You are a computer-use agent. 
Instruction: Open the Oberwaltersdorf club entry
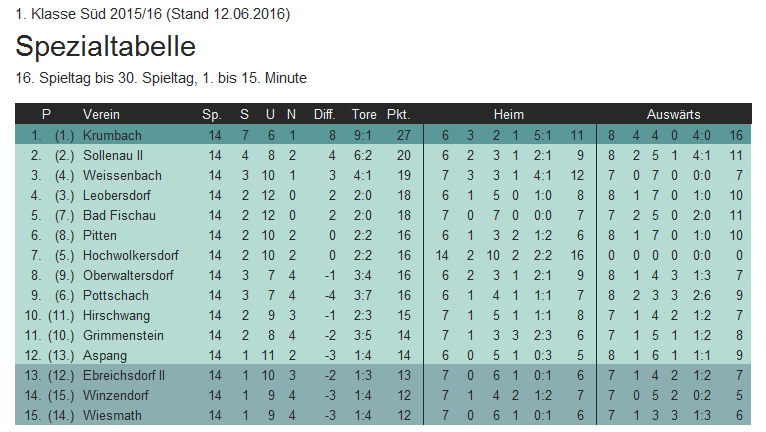tap(128, 275)
